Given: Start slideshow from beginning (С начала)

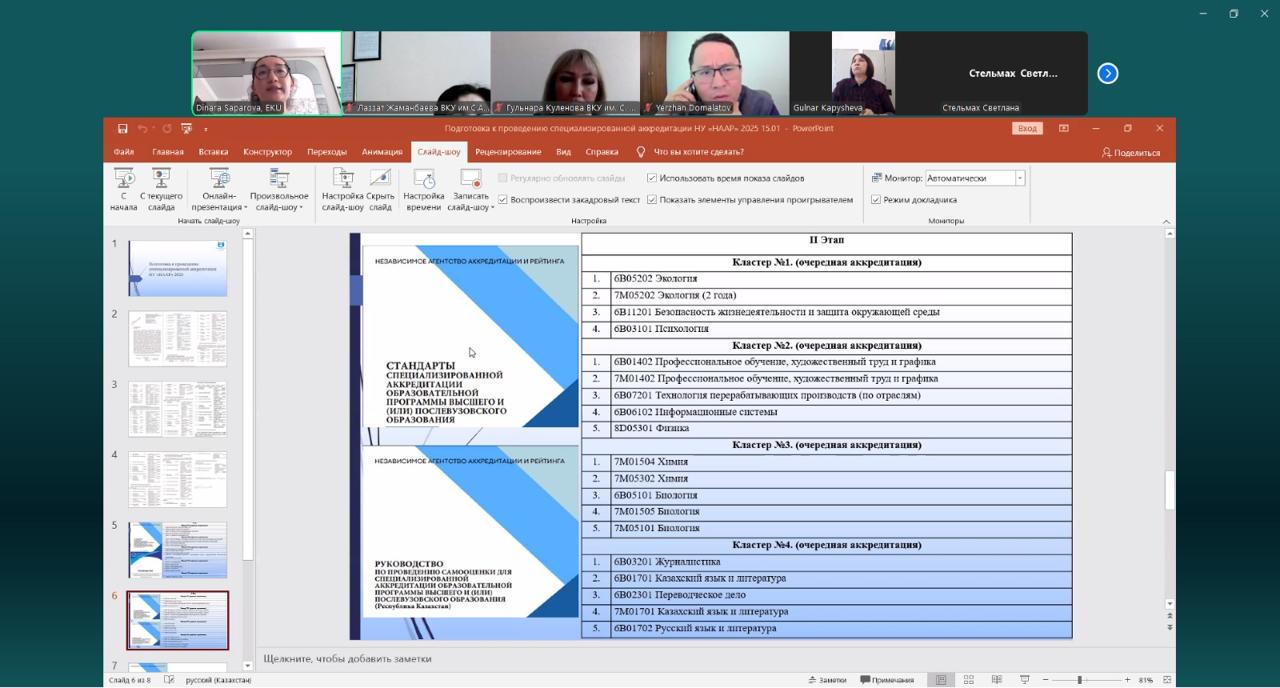Looking at the screenshot, I should (x=124, y=189).
